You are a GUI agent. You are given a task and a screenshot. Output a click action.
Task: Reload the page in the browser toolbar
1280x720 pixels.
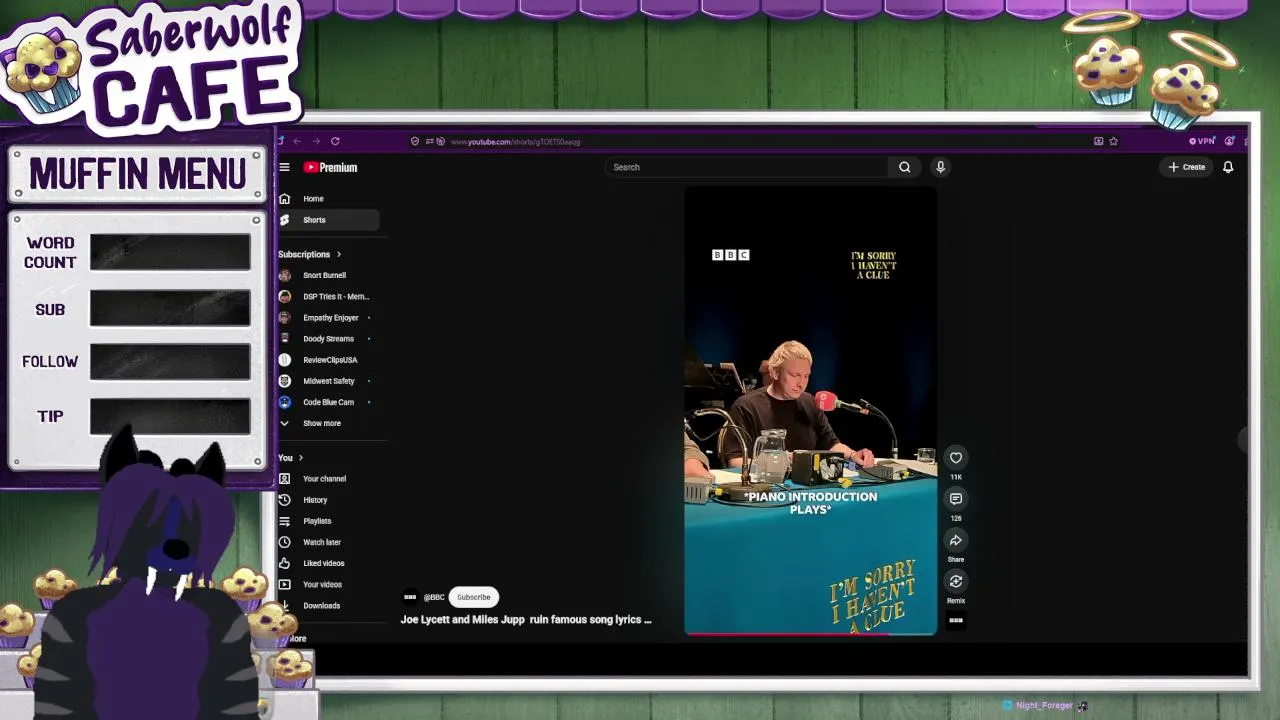click(335, 141)
